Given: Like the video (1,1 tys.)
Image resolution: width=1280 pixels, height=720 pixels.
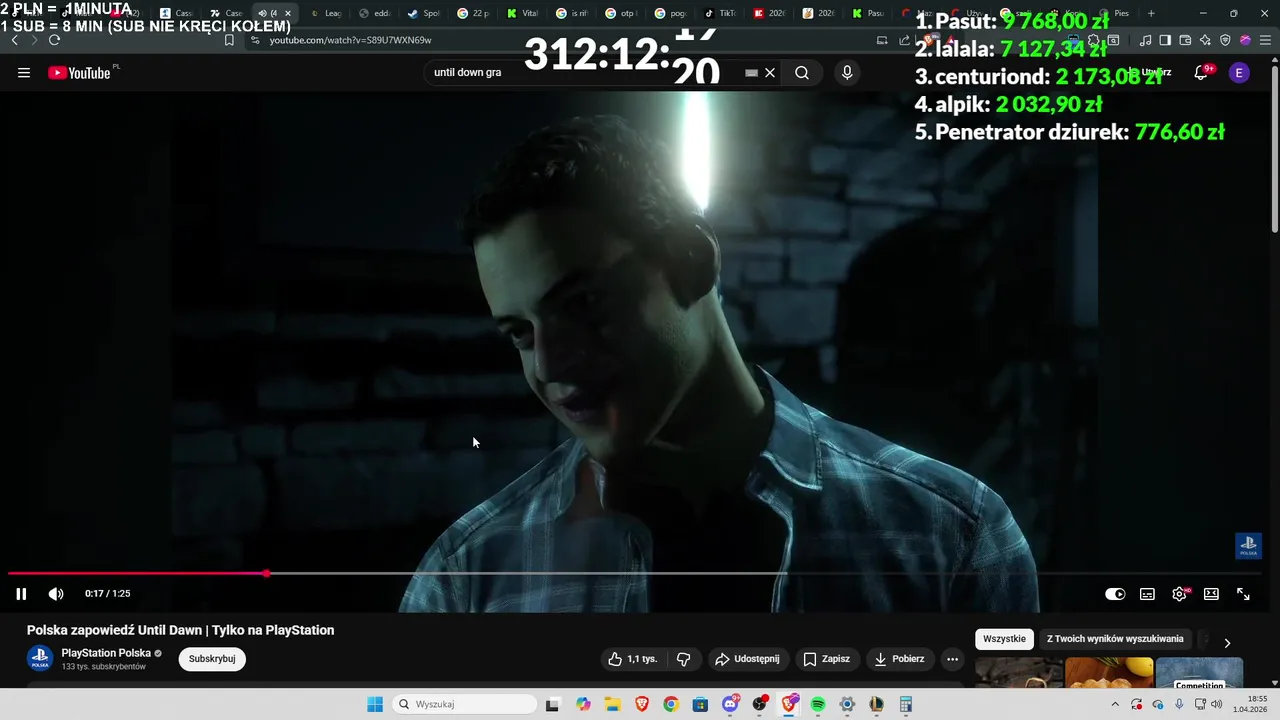Looking at the screenshot, I should click(x=633, y=659).
